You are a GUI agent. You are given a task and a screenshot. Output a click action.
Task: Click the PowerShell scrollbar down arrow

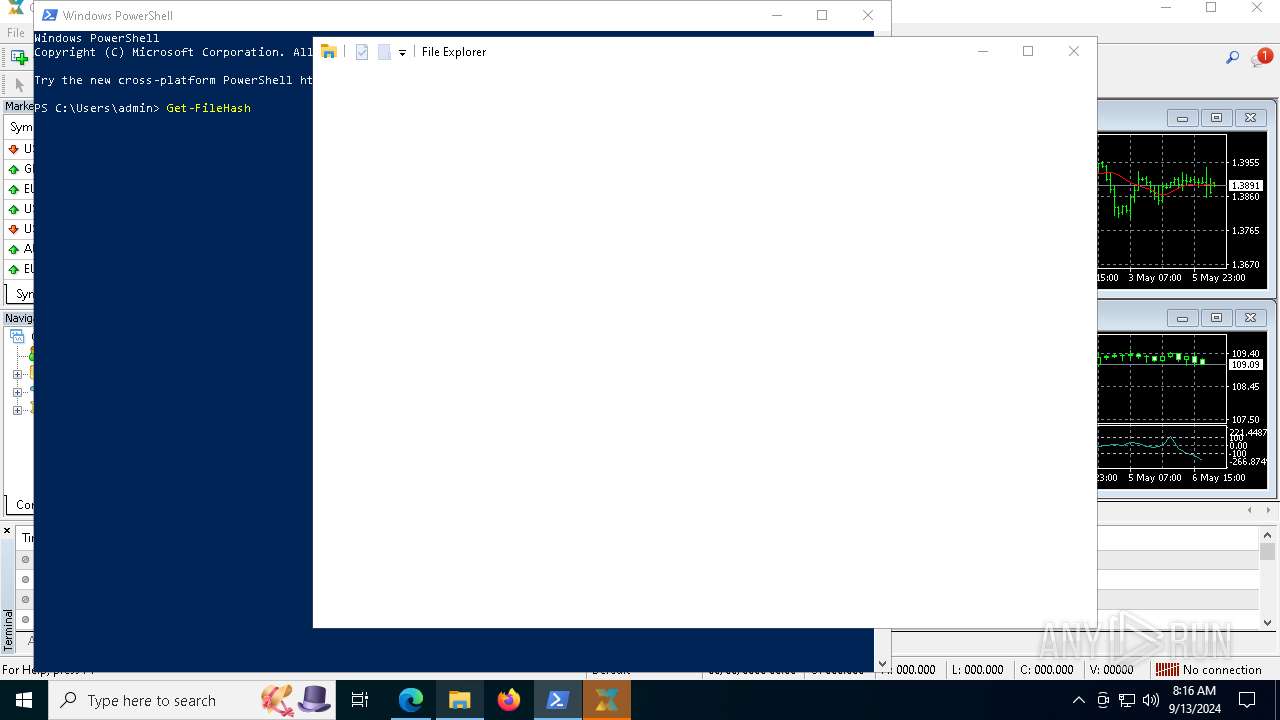coord(882,663)
